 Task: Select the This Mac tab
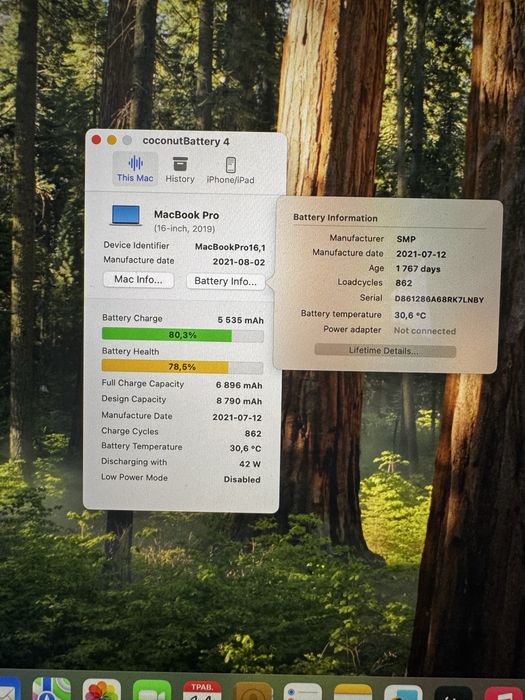click(135, 168)
